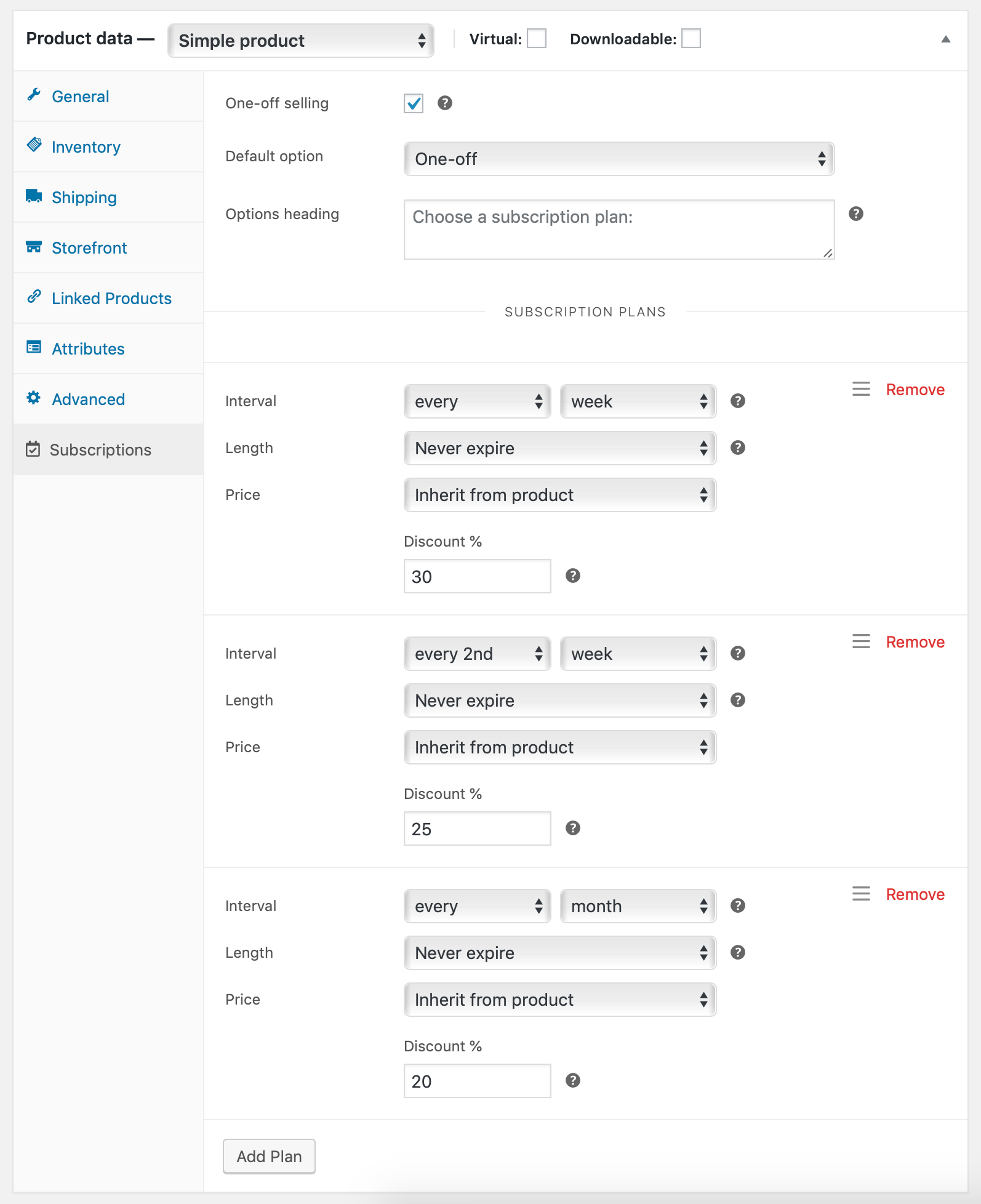Enable the Virtual checkbox
This screenshot has height=1204, width=981.
point(537,39)
